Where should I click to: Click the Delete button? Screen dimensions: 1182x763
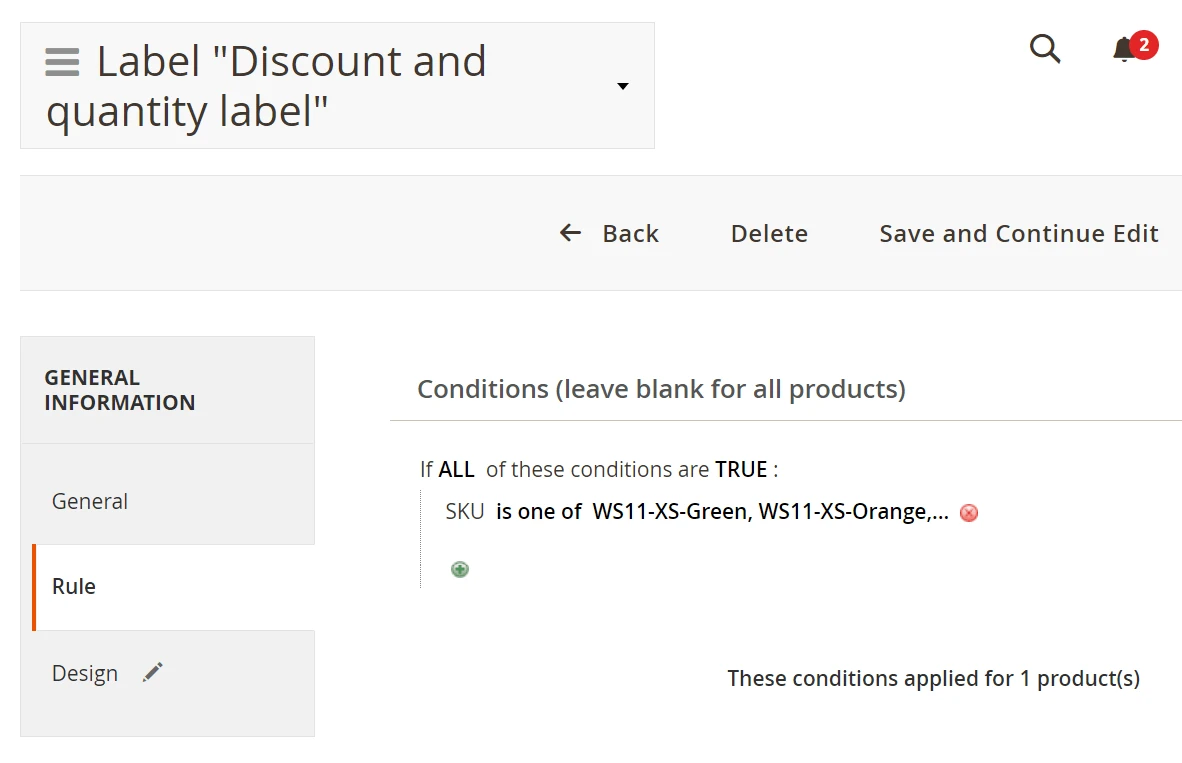tap(769, 234)
